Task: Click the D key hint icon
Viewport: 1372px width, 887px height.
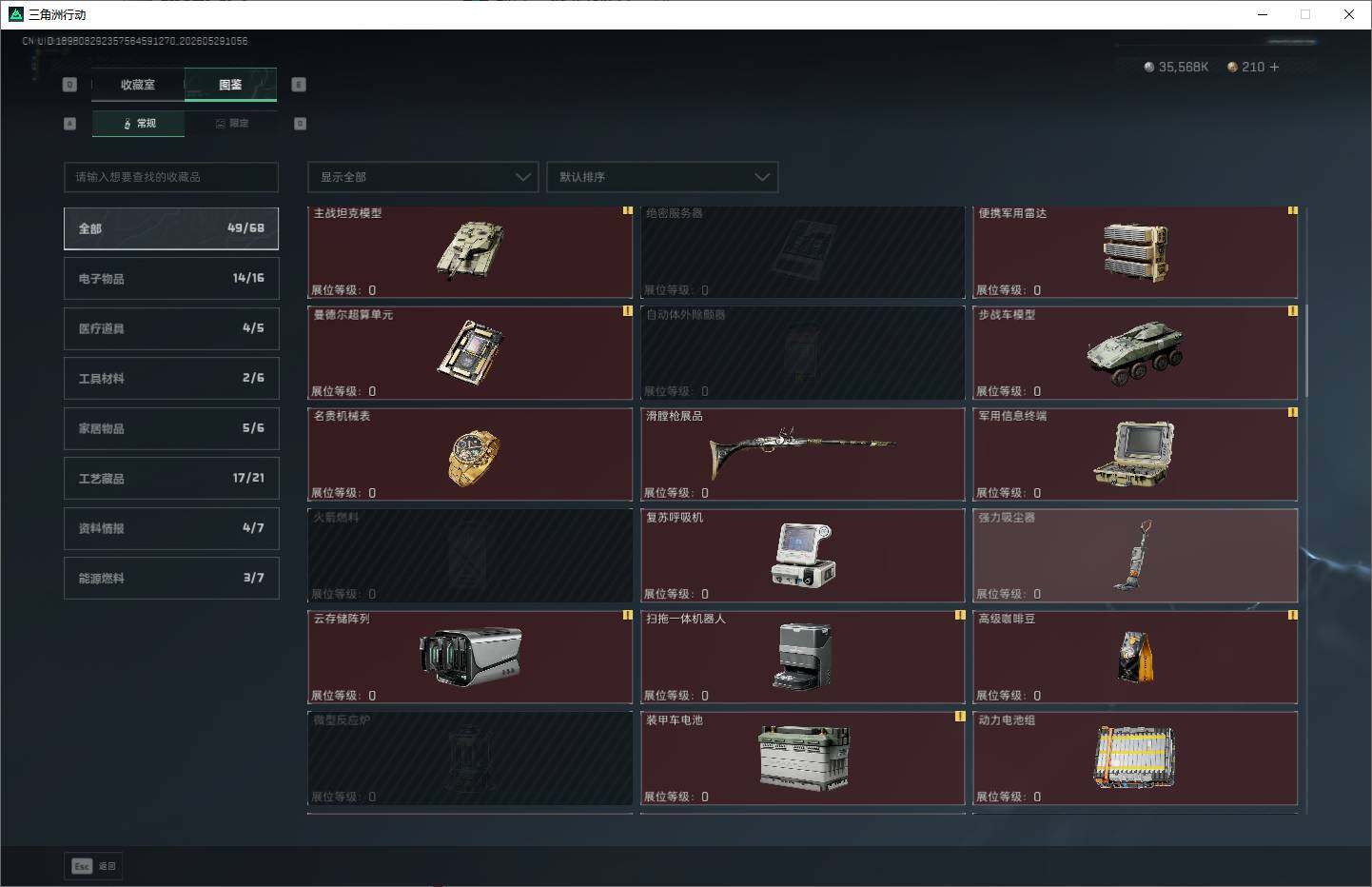Action: [x=300, y=124]
